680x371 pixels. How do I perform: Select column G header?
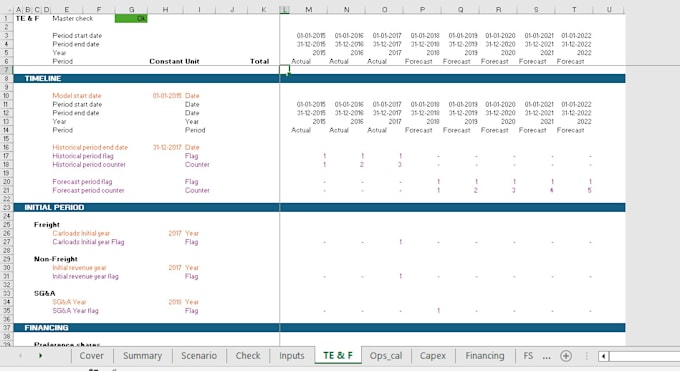131,10
